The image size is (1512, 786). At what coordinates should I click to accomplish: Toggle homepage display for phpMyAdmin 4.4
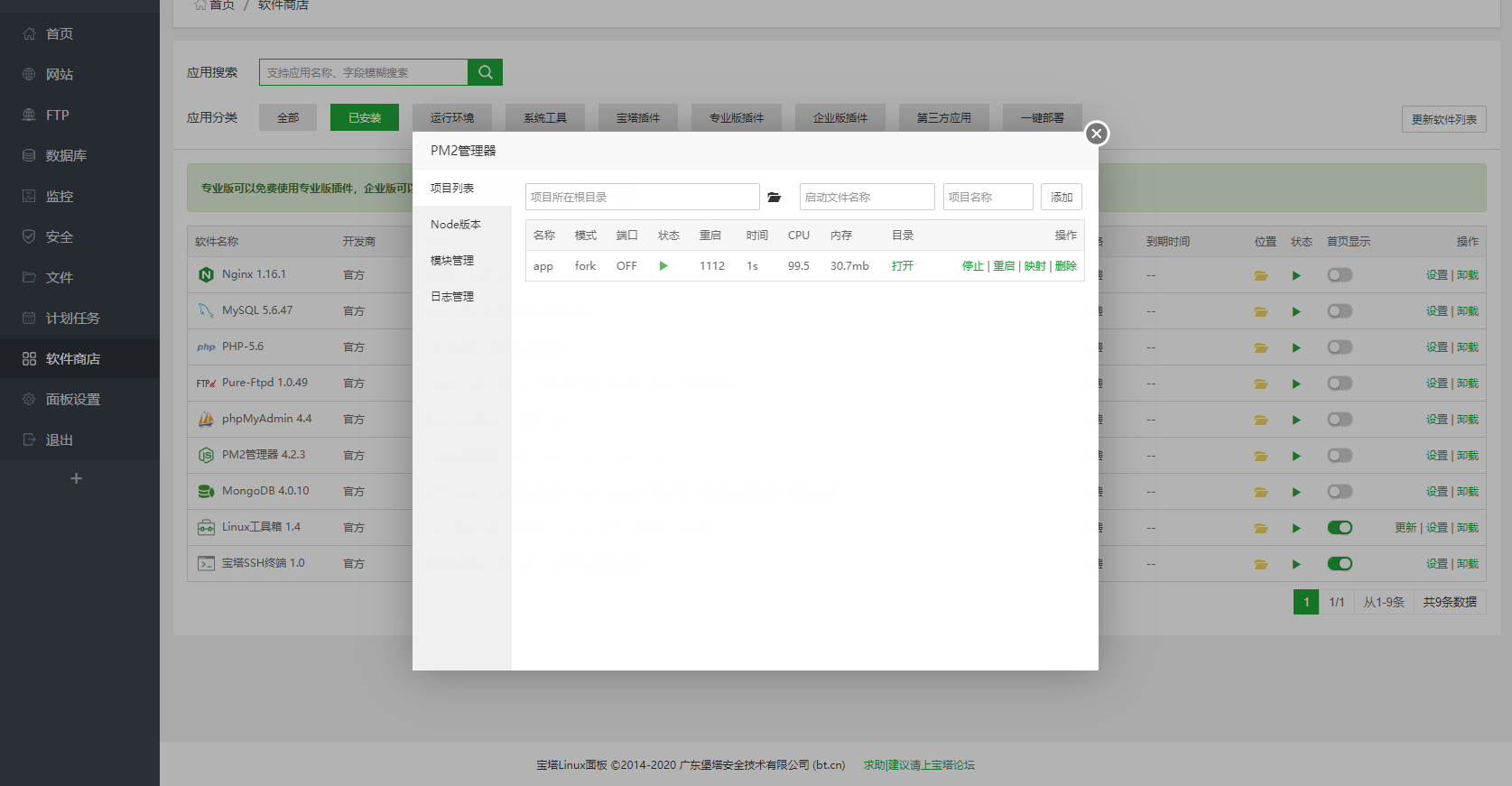[x=1340, y=419]
